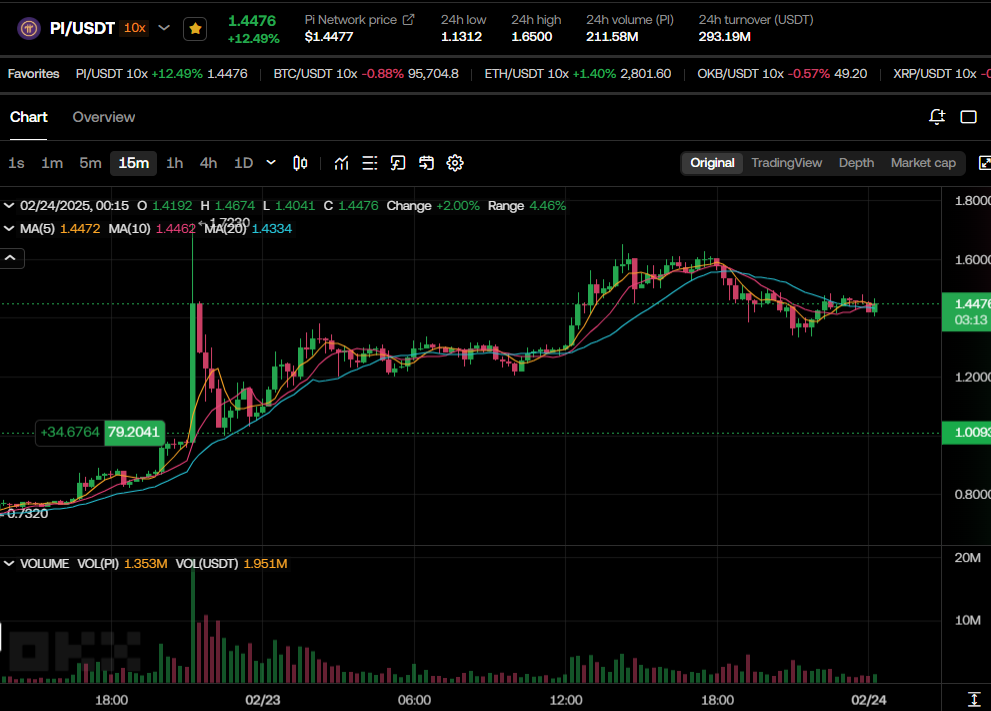The height and width of the screenshot is (711, 991).
Task: Switch to Depth chart view
Action: (x=856, y=163)
